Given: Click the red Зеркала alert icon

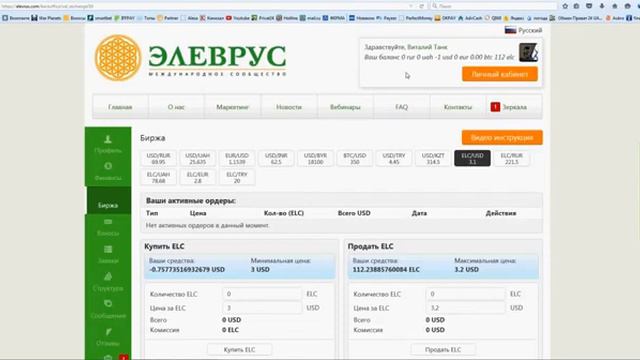Looking at the screenshot, I should (495, 107).
